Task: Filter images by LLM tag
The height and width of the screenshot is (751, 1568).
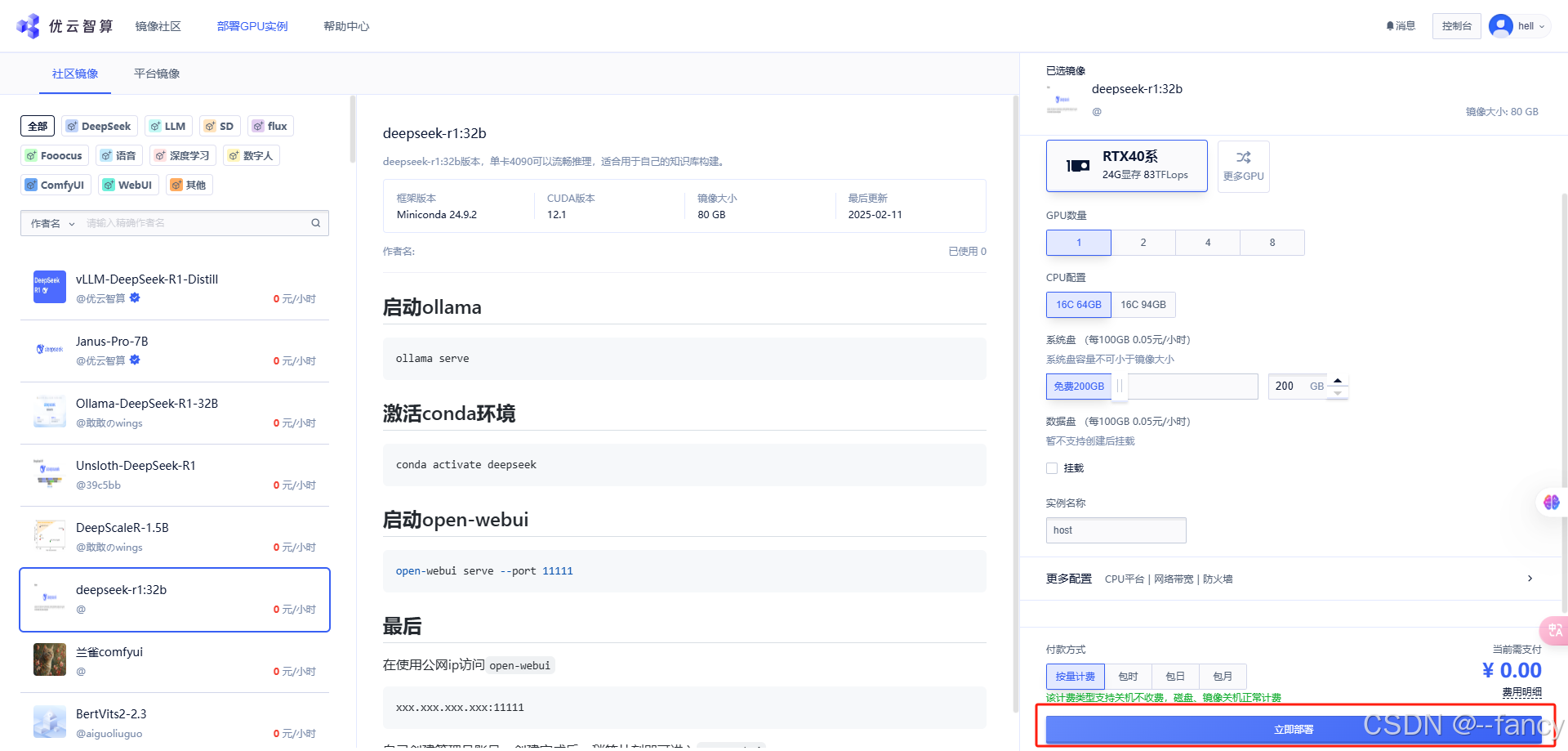Action: (168, 126)
